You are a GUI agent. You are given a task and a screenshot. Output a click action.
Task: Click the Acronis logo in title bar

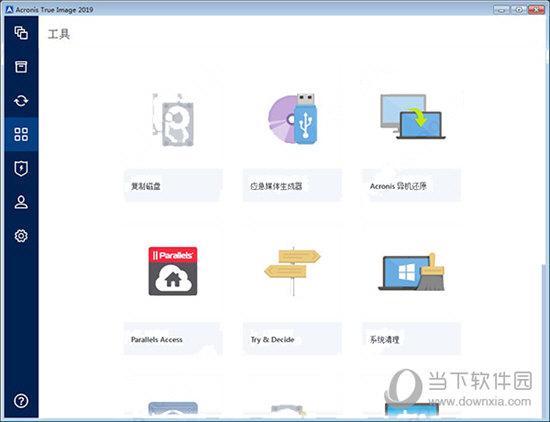pos(9,9)
